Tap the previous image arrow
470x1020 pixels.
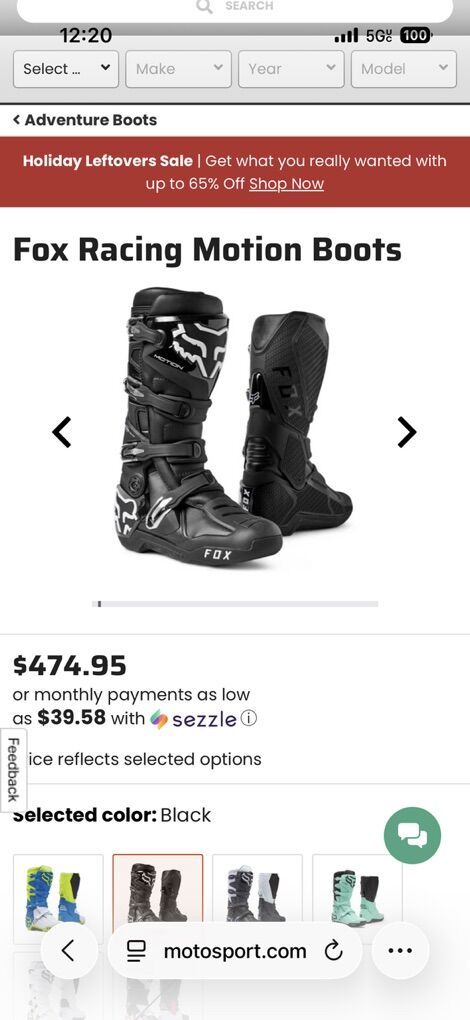(x=62, y=432)
